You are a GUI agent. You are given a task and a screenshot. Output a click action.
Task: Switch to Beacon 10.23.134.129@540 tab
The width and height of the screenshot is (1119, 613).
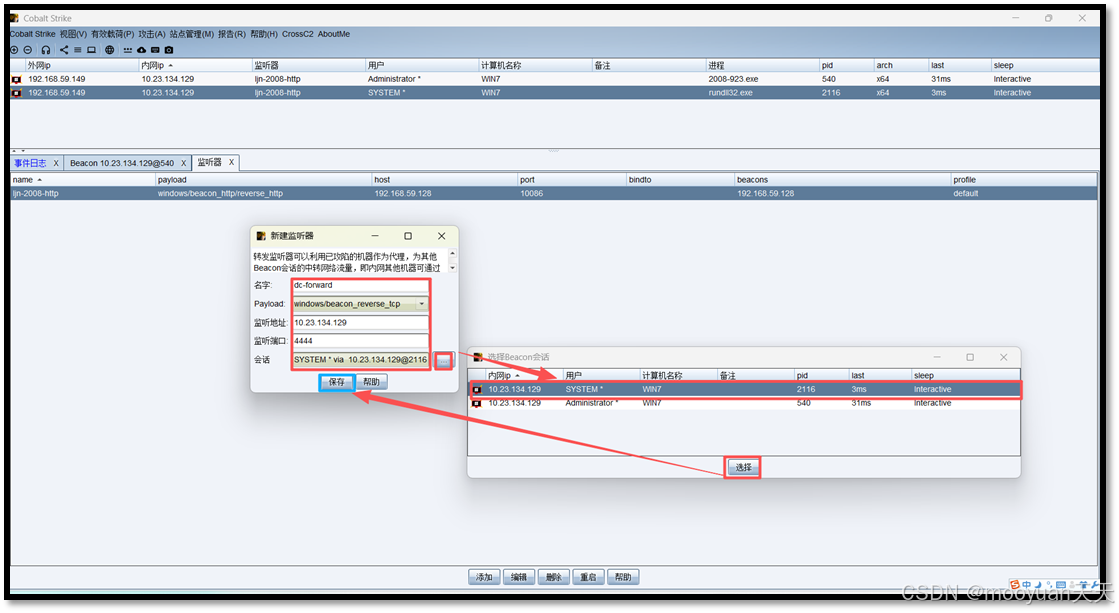click(122, 163)
